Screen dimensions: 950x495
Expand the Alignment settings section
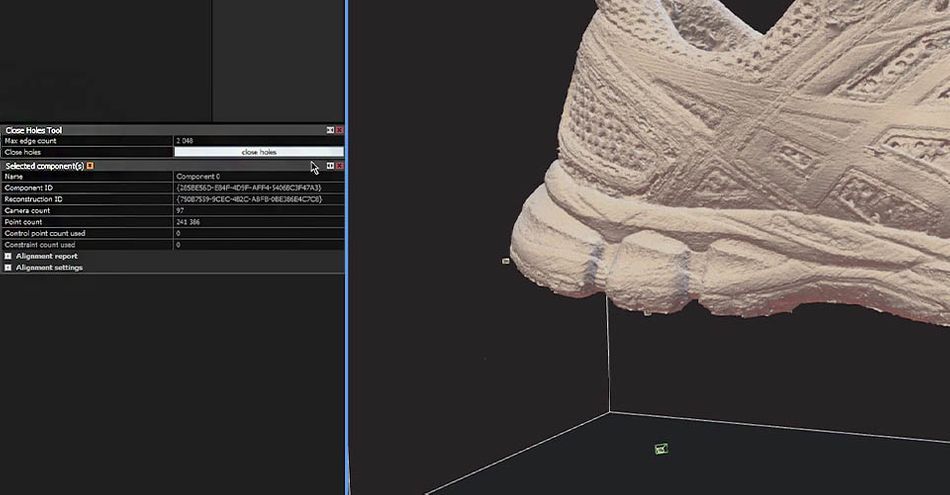point(8,267)
